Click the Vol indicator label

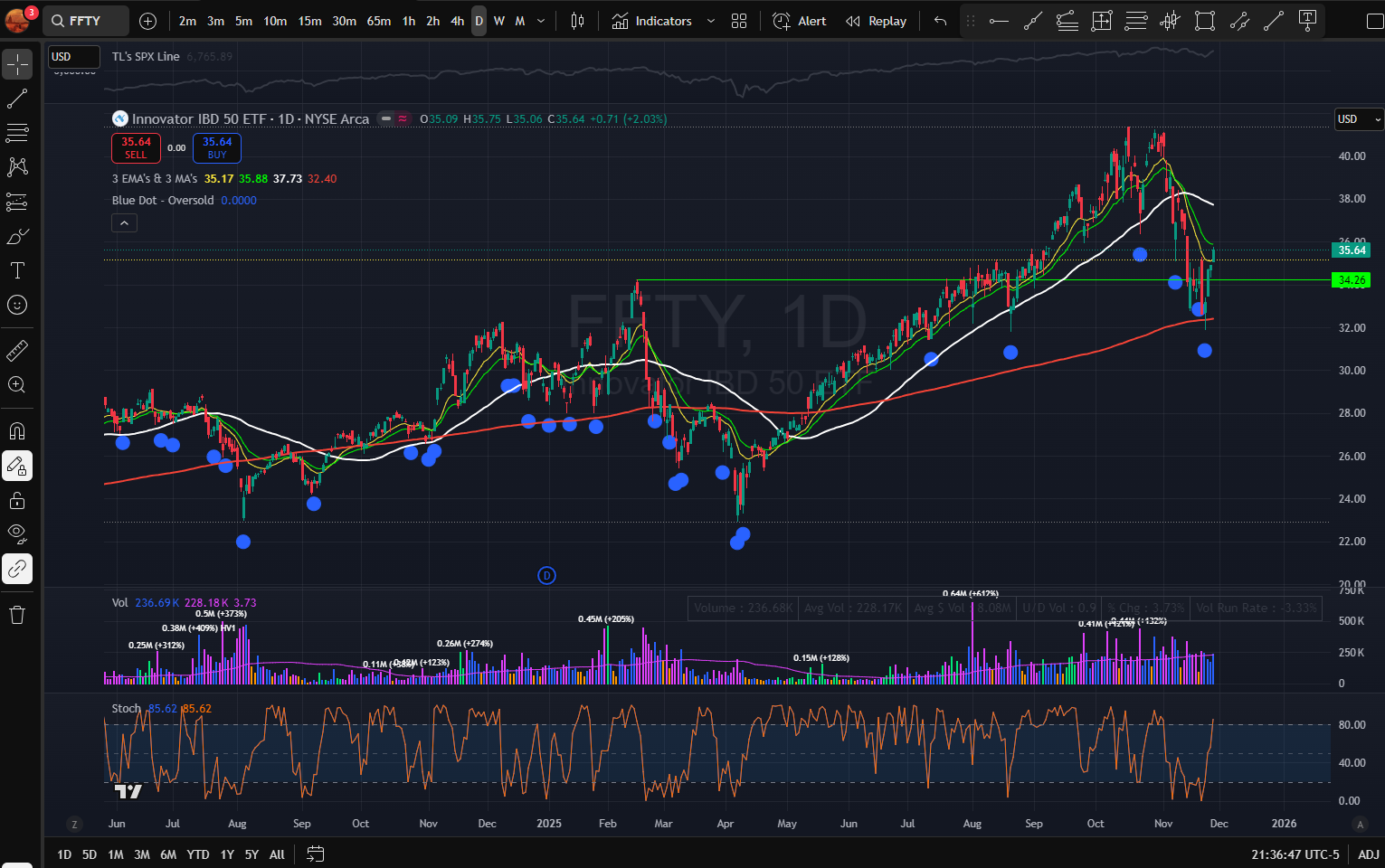(120, 602)
